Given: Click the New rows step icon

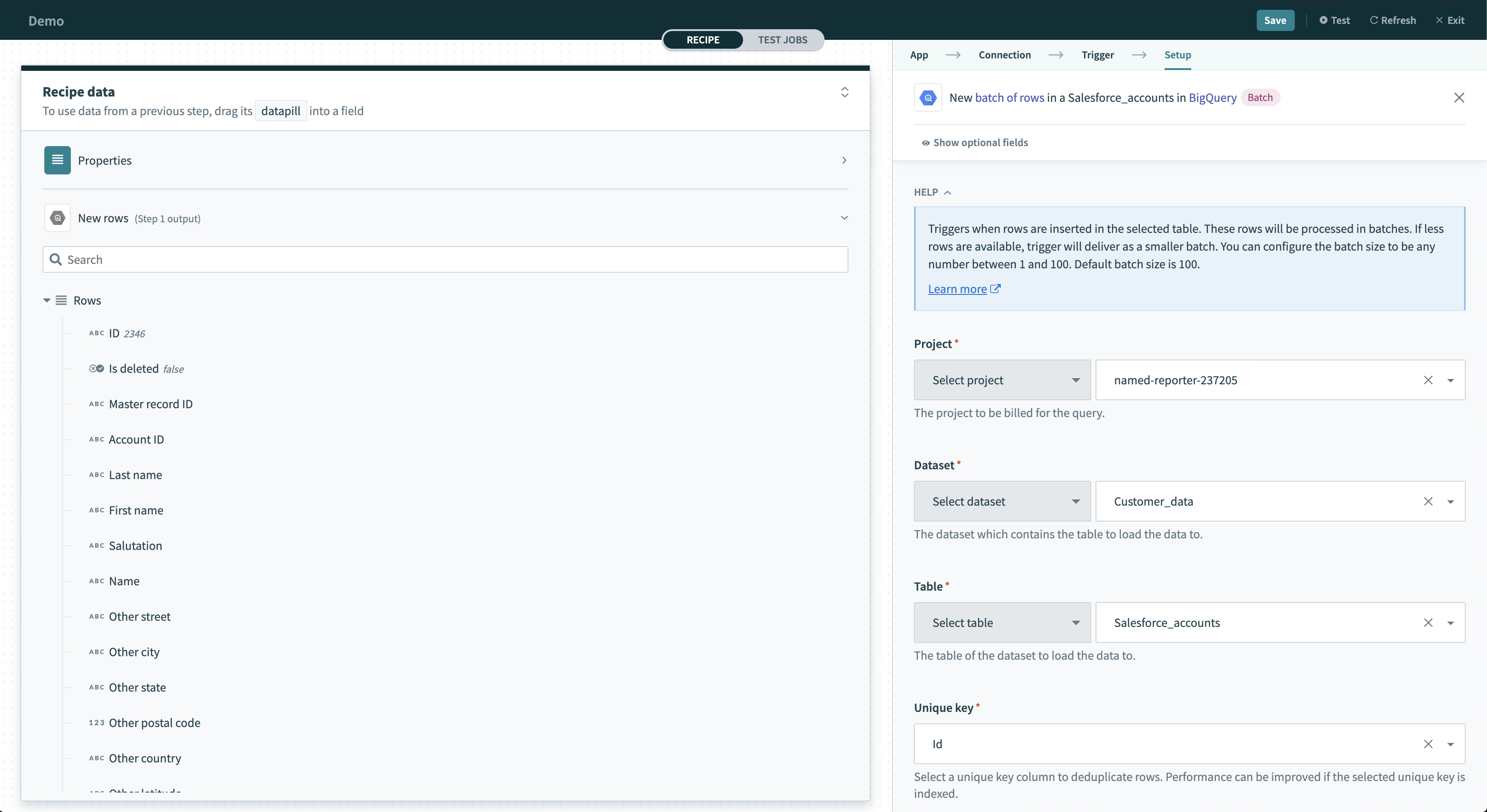Looking at the screenshot, I should tap(57, 218).
